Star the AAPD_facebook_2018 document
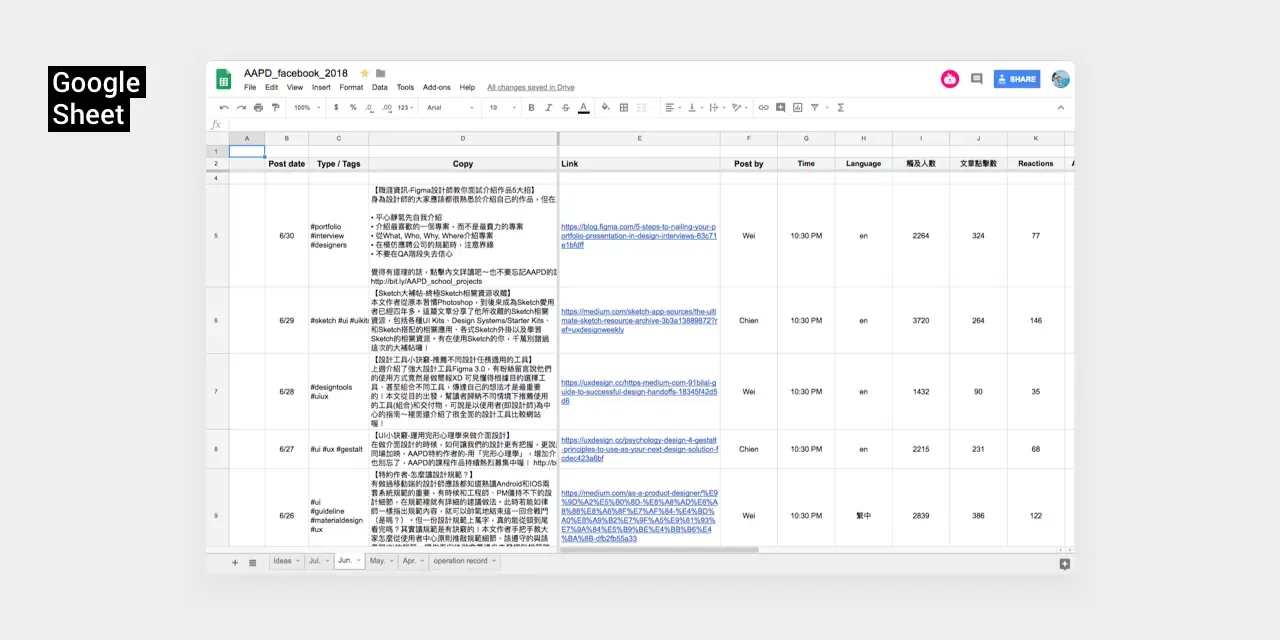 click(x=364, y=73)
